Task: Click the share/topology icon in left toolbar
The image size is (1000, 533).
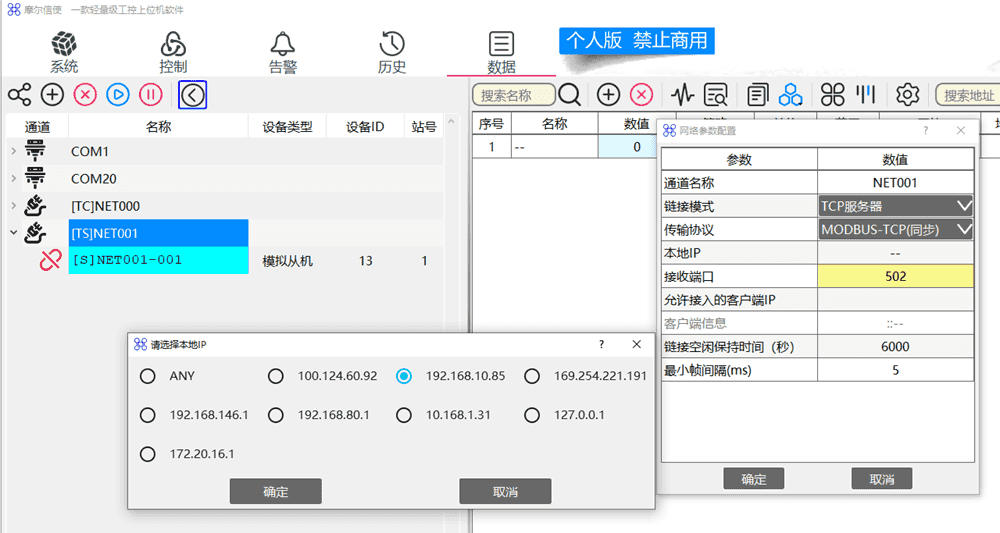Action: pos(19,95)
